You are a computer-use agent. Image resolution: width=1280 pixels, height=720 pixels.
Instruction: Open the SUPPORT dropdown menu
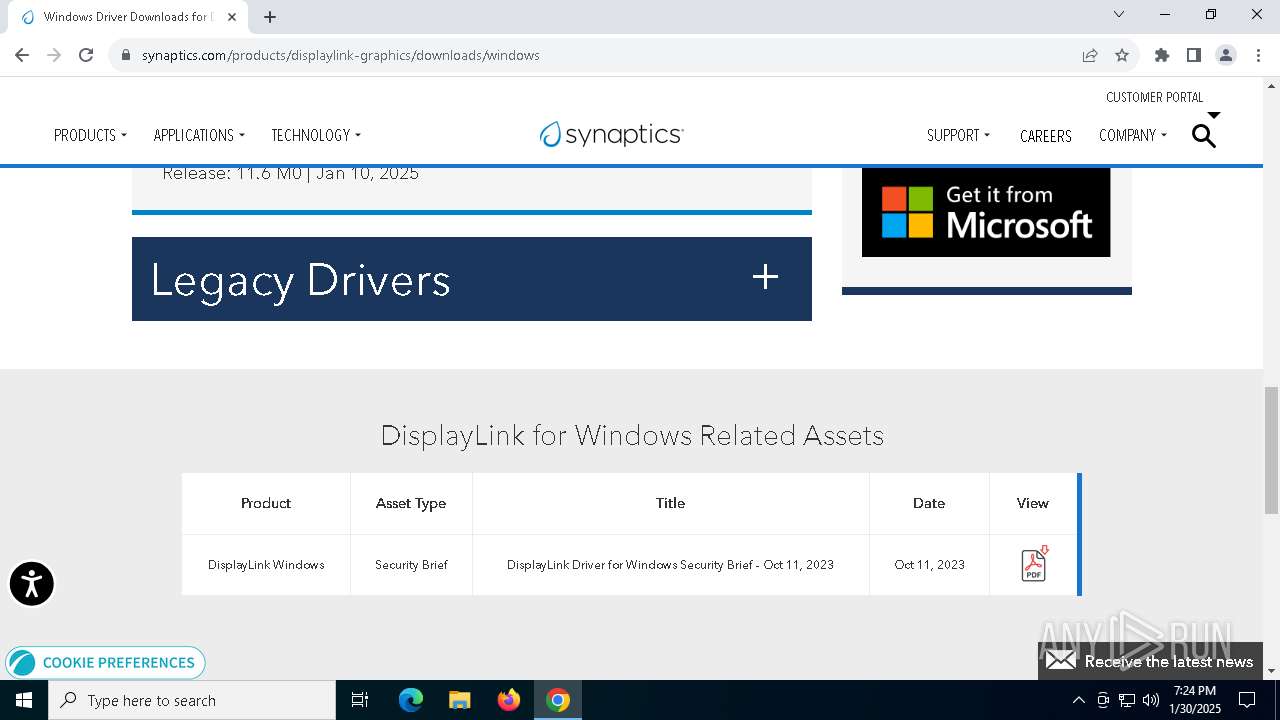[958, 135]
